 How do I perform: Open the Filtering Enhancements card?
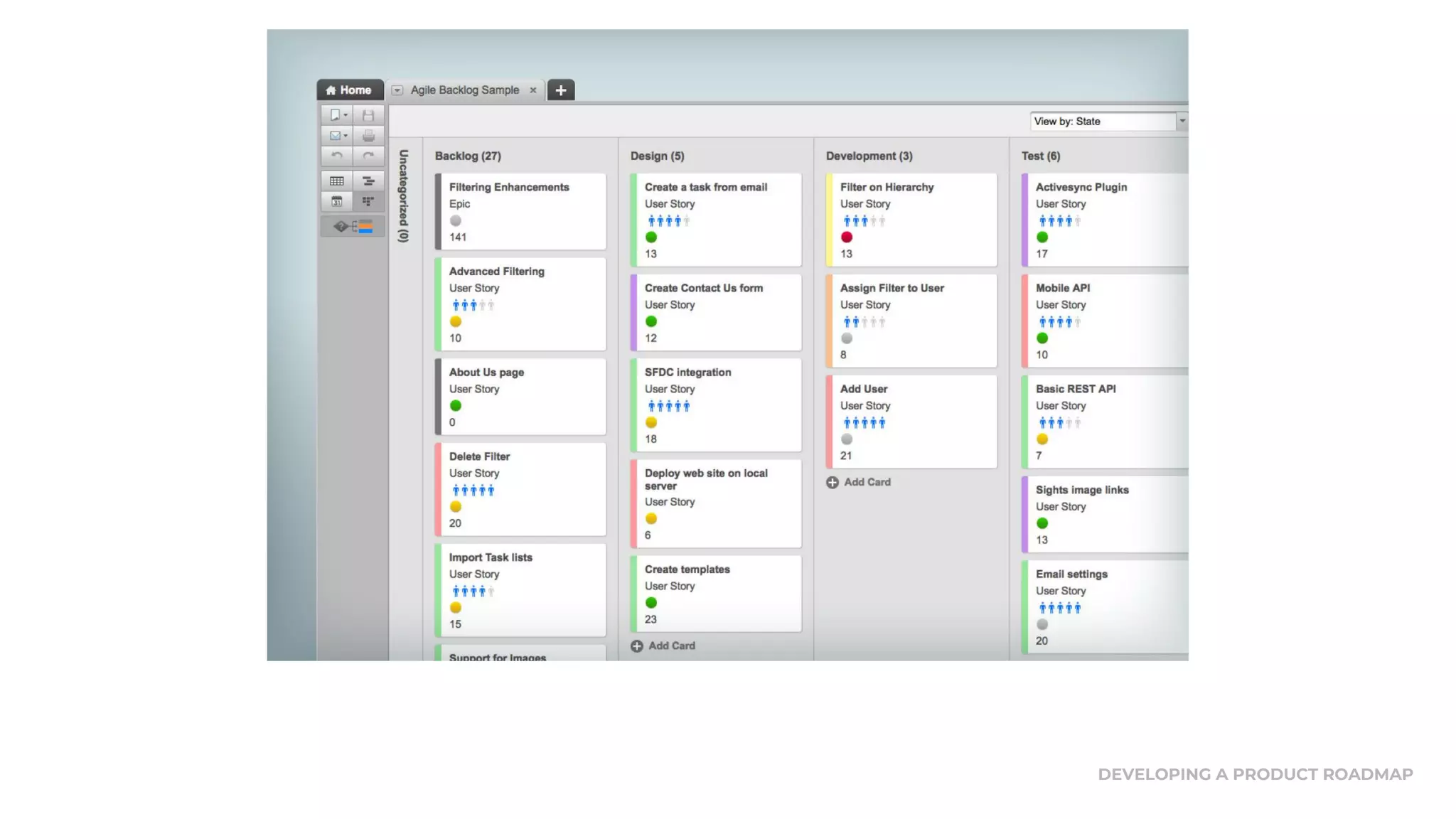click(x=520, y=211)
